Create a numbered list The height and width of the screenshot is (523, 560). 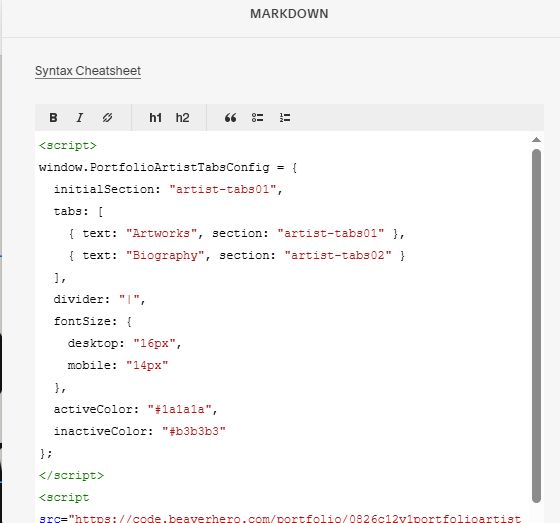[285, 118]
